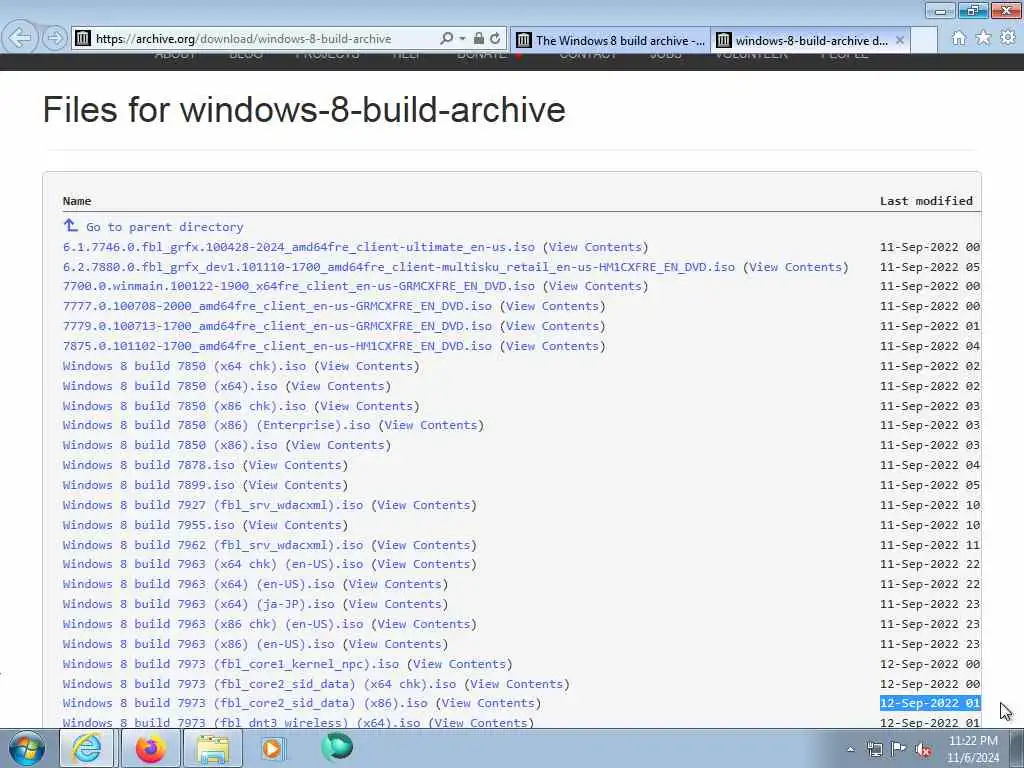Image resolution: width=1024 pixels, height=768 pixels.
Task: Click the browser Forward arrow
Action: click(x=55, y=38)
